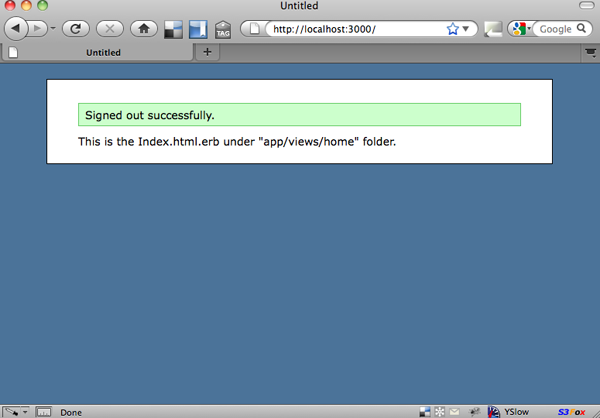Open S3Fox from the status bar
Viewport: 600px width, 418px height.
coord(572,412)
